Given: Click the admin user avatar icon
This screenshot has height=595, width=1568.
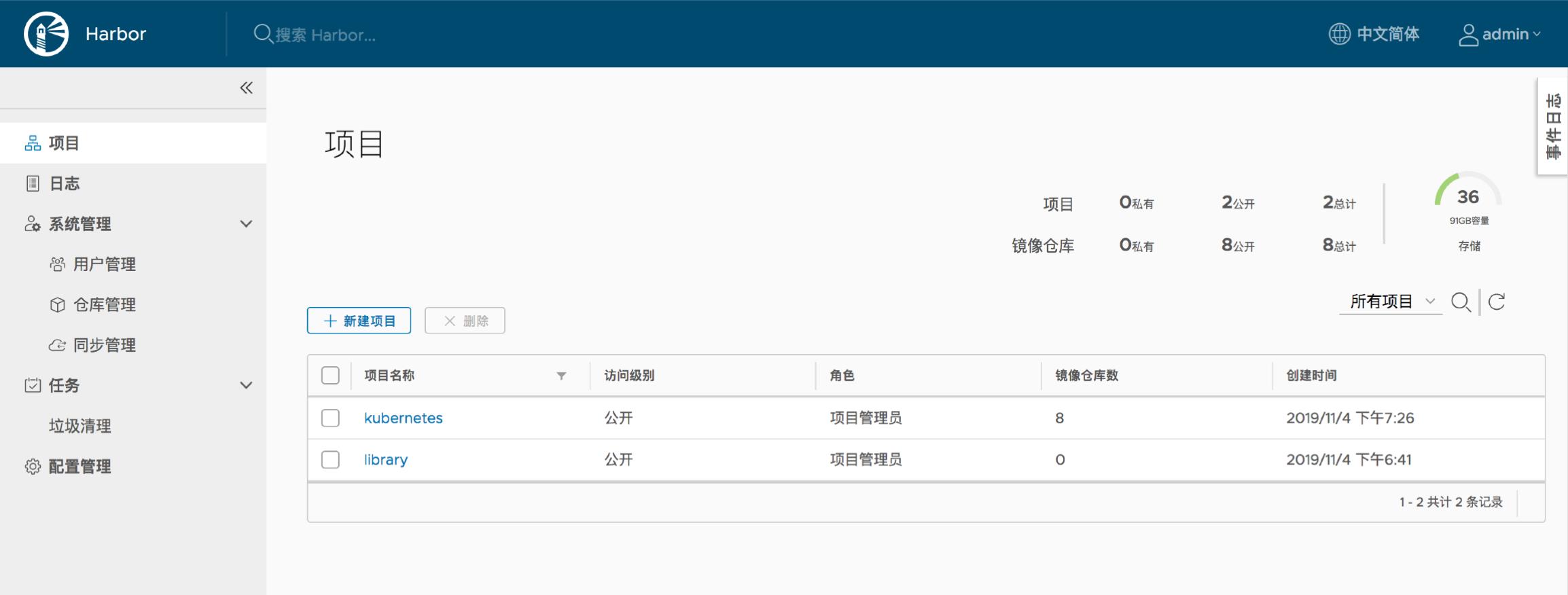Looking at the screenshot, I should coord(1468,35).
